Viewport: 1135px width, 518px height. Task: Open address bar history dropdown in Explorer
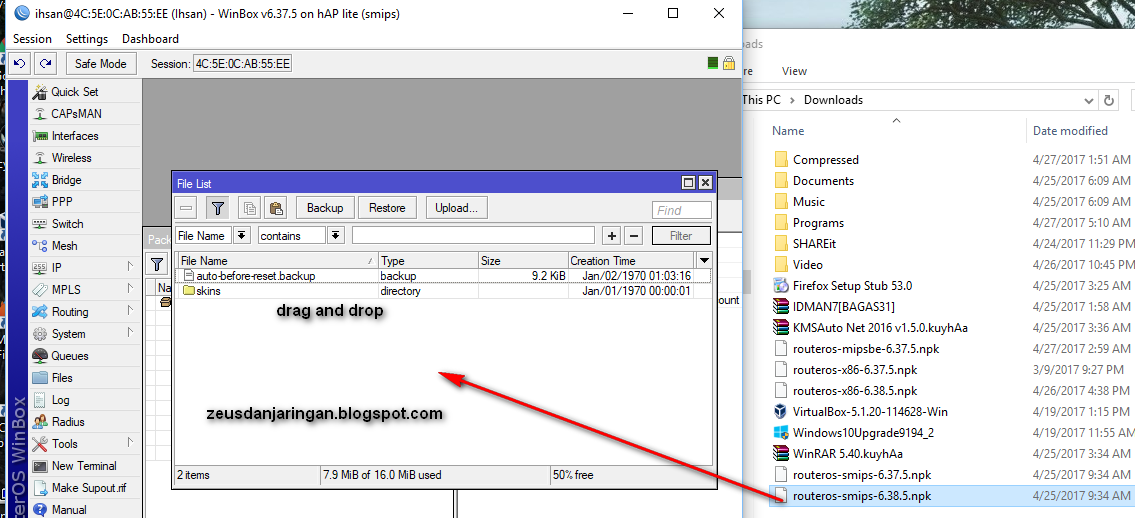pos(1089,101)
